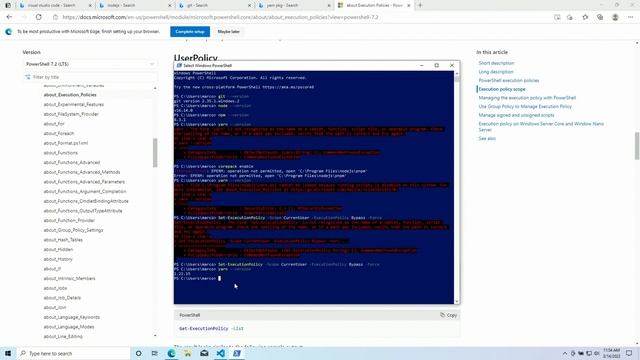Screen dimensions: 640x360
Task: Click the browser back arrow
Action: click(9, 17)
